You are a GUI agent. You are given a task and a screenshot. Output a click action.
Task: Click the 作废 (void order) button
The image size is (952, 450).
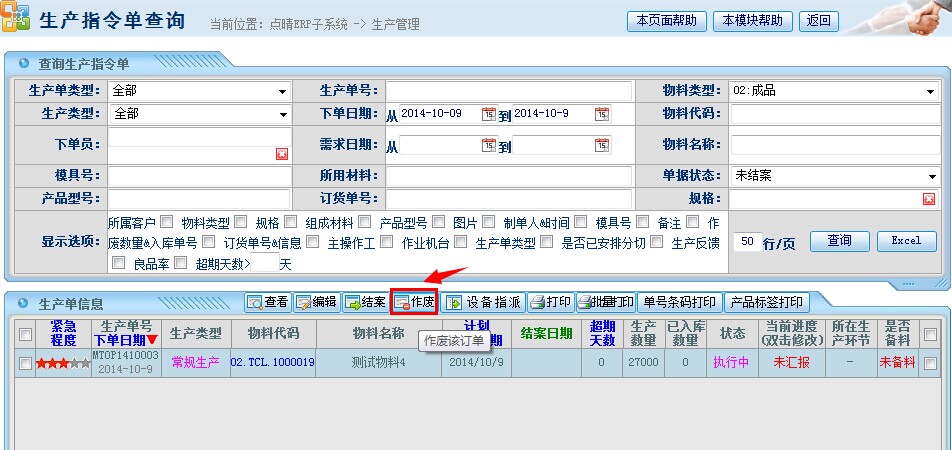coord(414,302)
